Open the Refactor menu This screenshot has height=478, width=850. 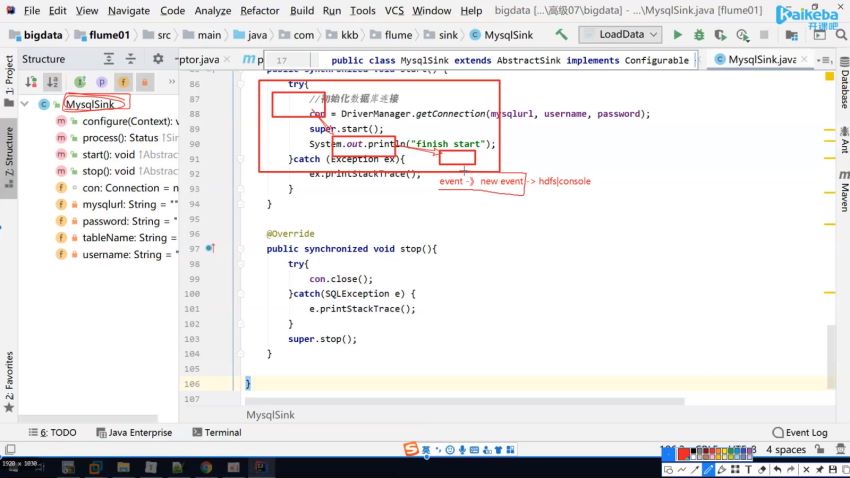[260, 10]
